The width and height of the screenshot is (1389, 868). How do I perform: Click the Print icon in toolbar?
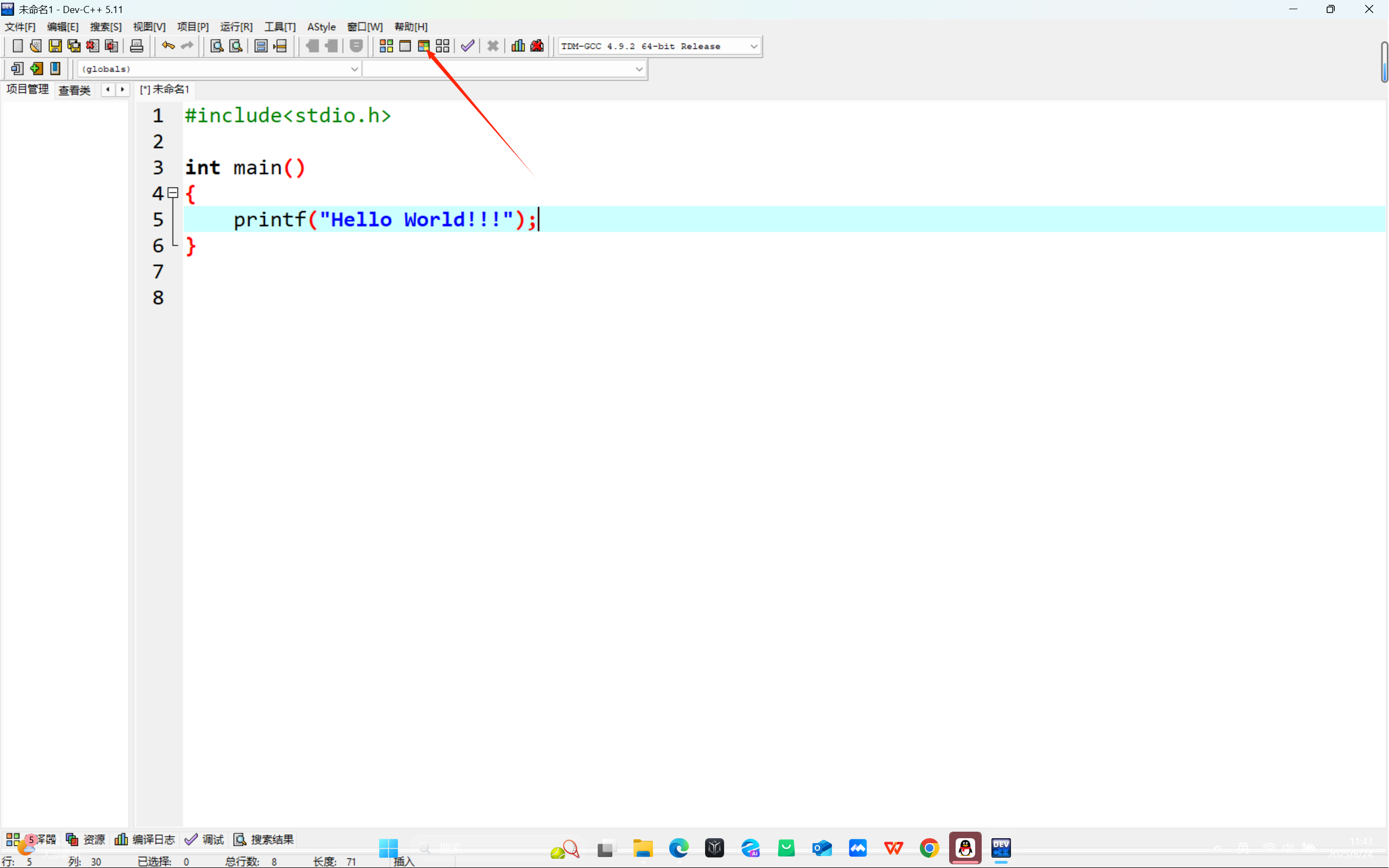pos(136,46)
